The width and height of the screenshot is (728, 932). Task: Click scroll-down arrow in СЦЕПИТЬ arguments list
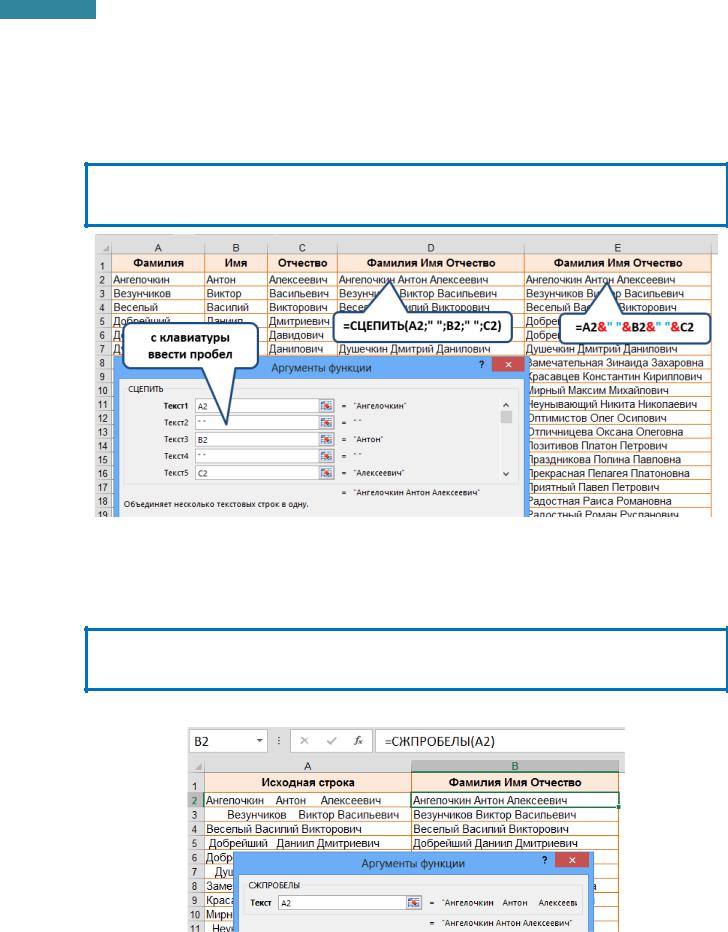pos(506,474)
